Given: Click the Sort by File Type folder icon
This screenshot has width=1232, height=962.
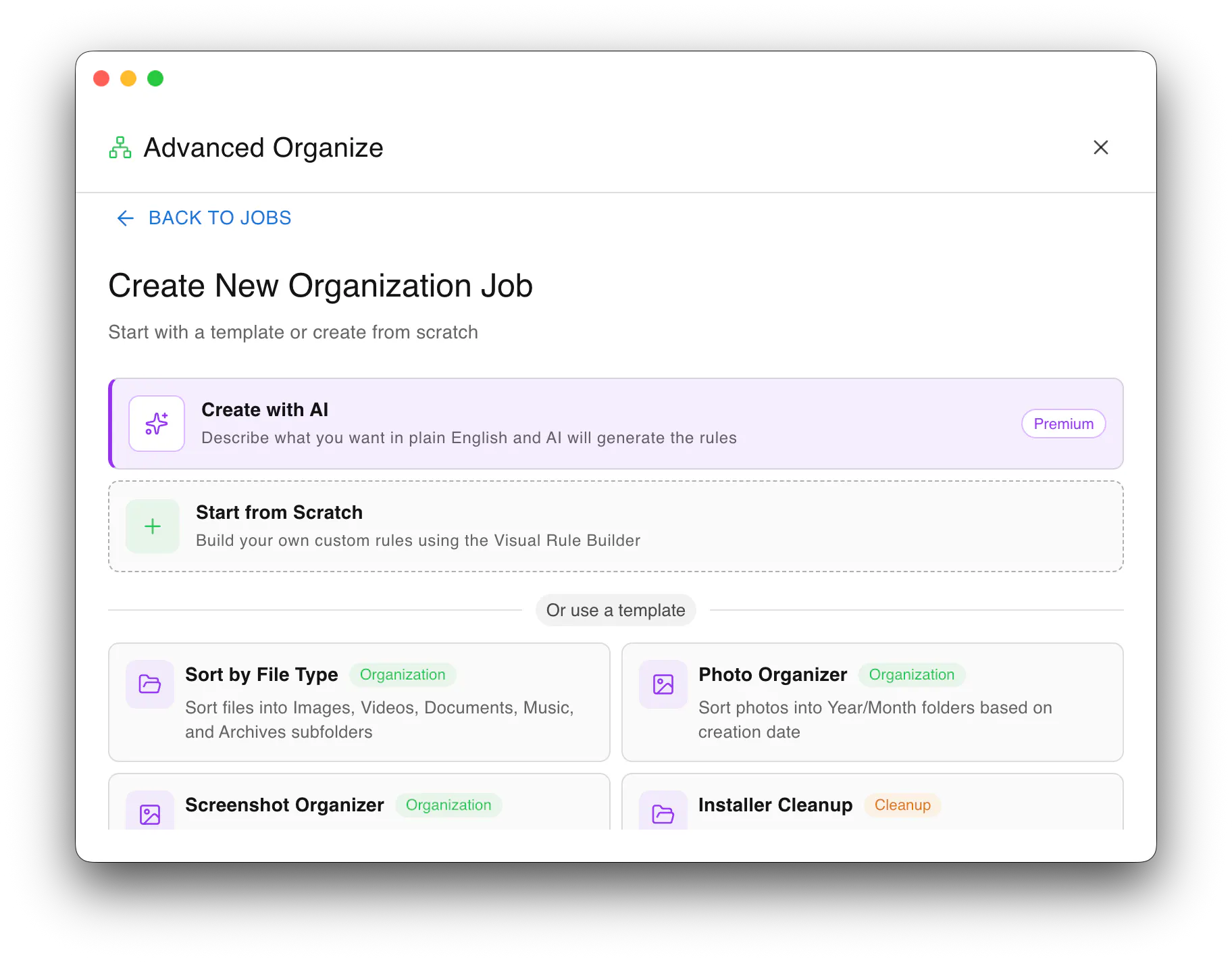Looking at the screenshot, I should [150, 684].
